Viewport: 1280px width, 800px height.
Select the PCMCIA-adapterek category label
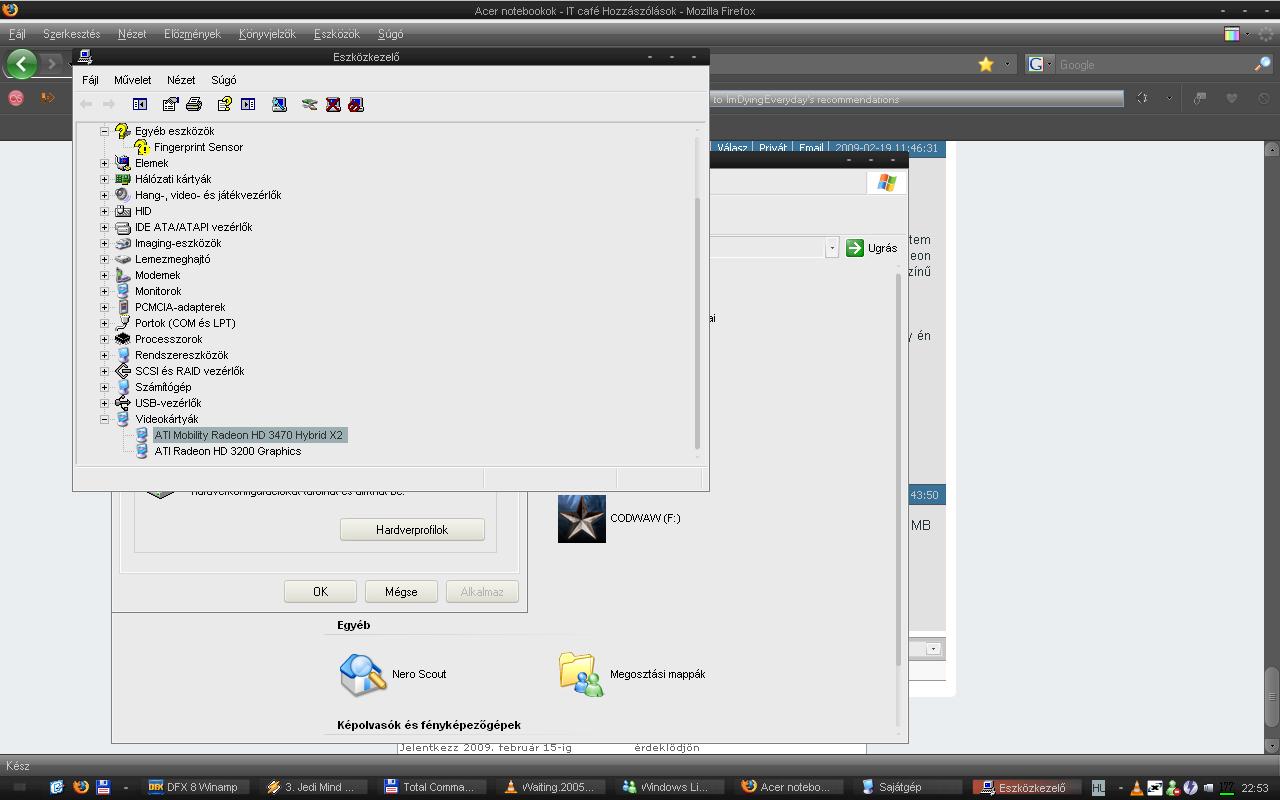pyautogui.click(x=180, y=307)
